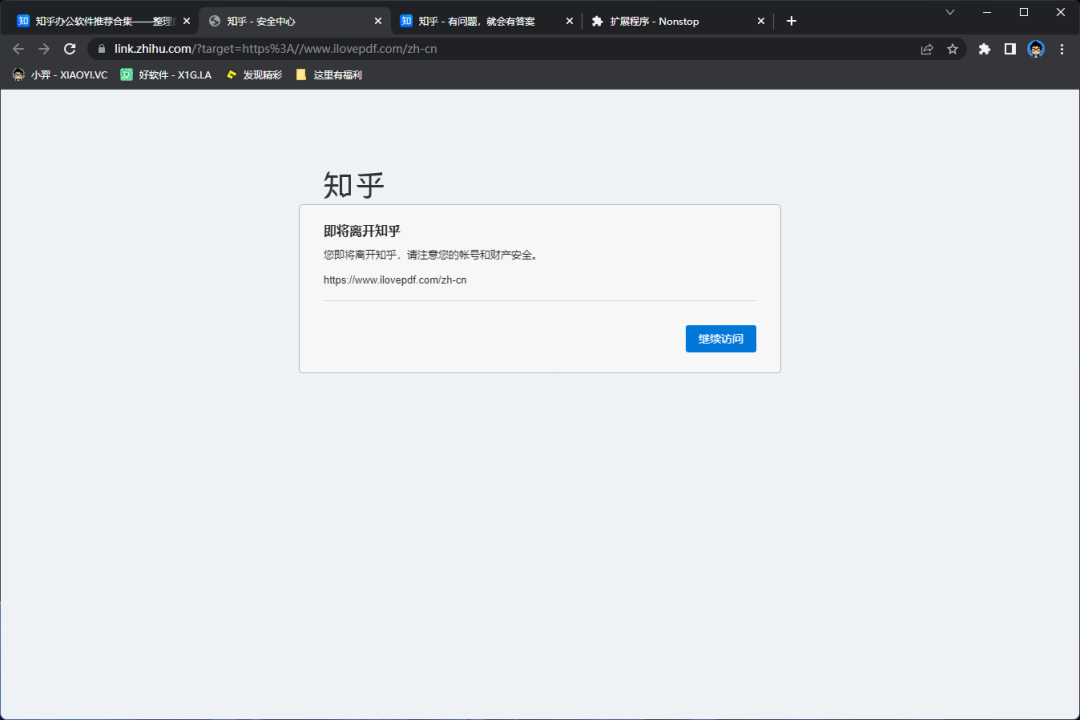This screenshot has width=1080, height=720.
Task: Open 好软件 - X1G.LA bookmark
Action: (166, 75)
